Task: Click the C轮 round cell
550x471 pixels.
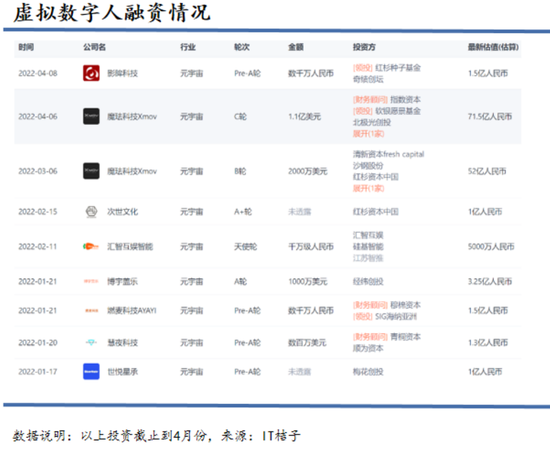Action: [x=240, y=116]
